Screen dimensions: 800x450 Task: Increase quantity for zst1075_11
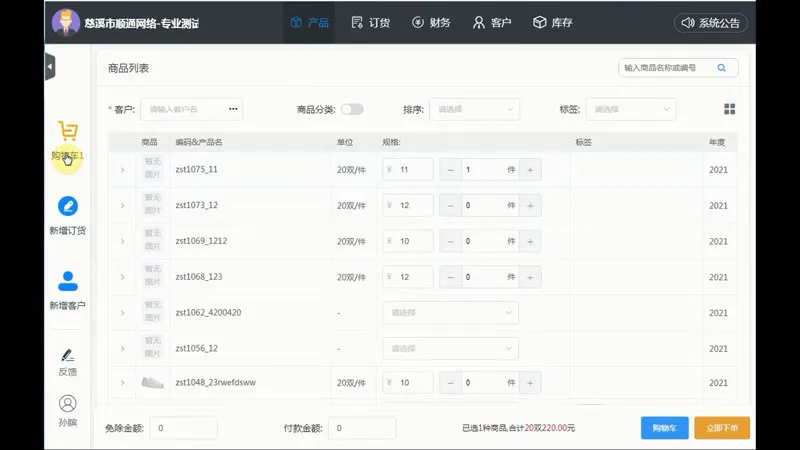coord(530,169)
